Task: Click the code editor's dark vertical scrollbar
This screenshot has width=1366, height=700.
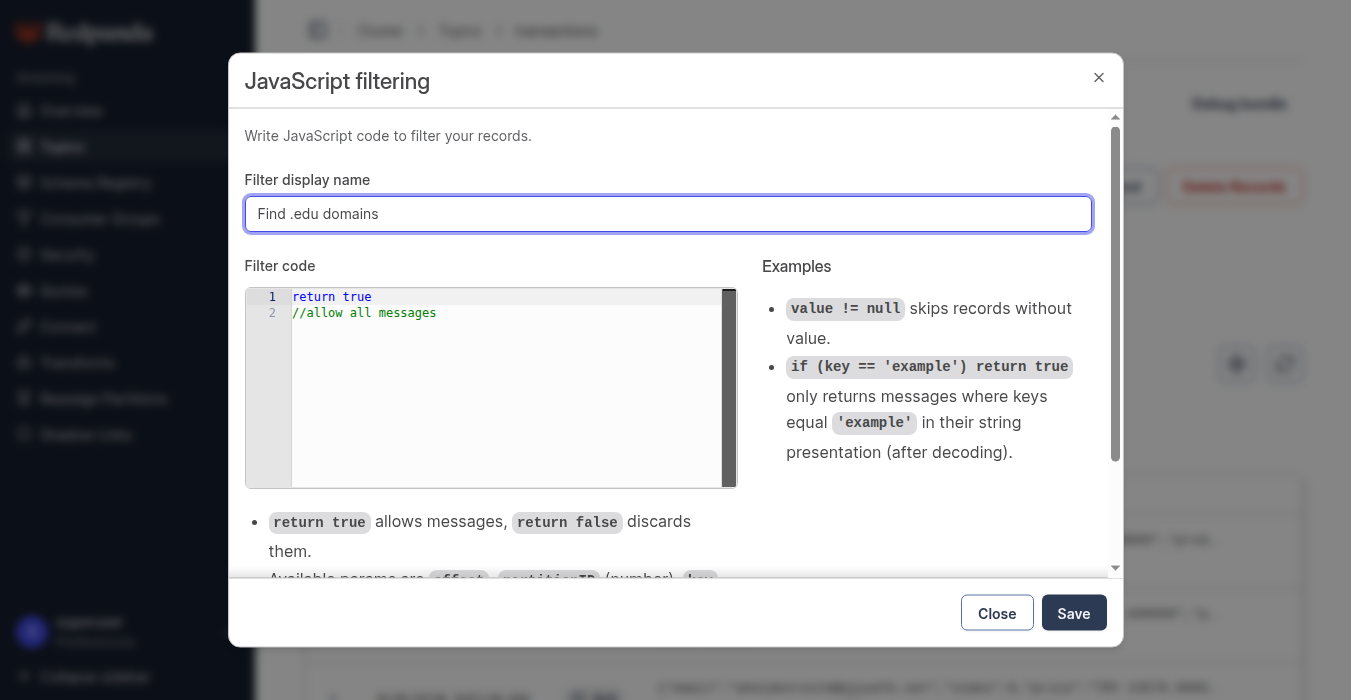Action: point(729,388)
